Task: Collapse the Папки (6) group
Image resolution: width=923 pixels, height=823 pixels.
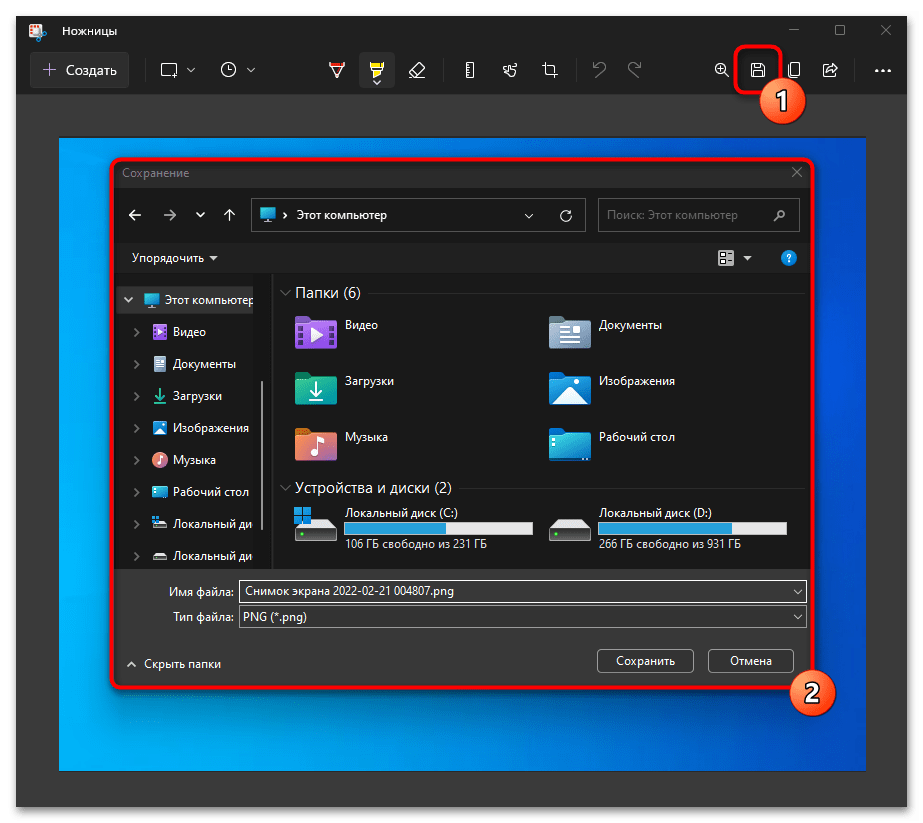Action: tap(285, 293)
